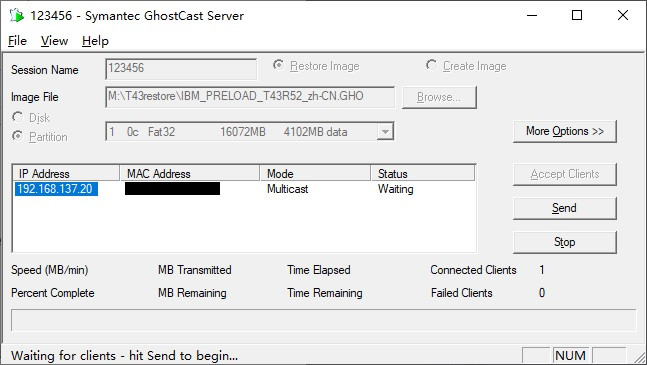Image resolution: width=647 pixels, height=365 pixels.
Task: Click the transfer progress bar
Action: [x=324, y=320]
